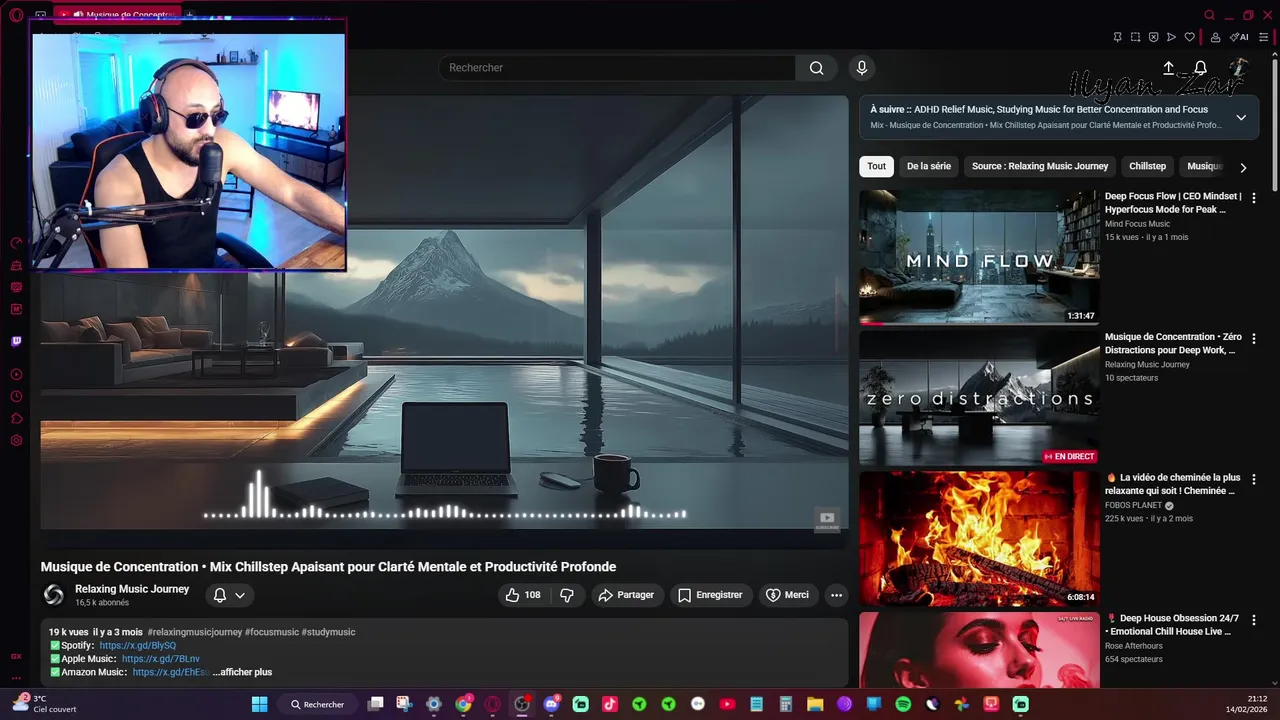The height and width of the screenshot is (720, 1280).
Task: Open extensions cube icon in Opera sidebar
Action: click(16, 419)
